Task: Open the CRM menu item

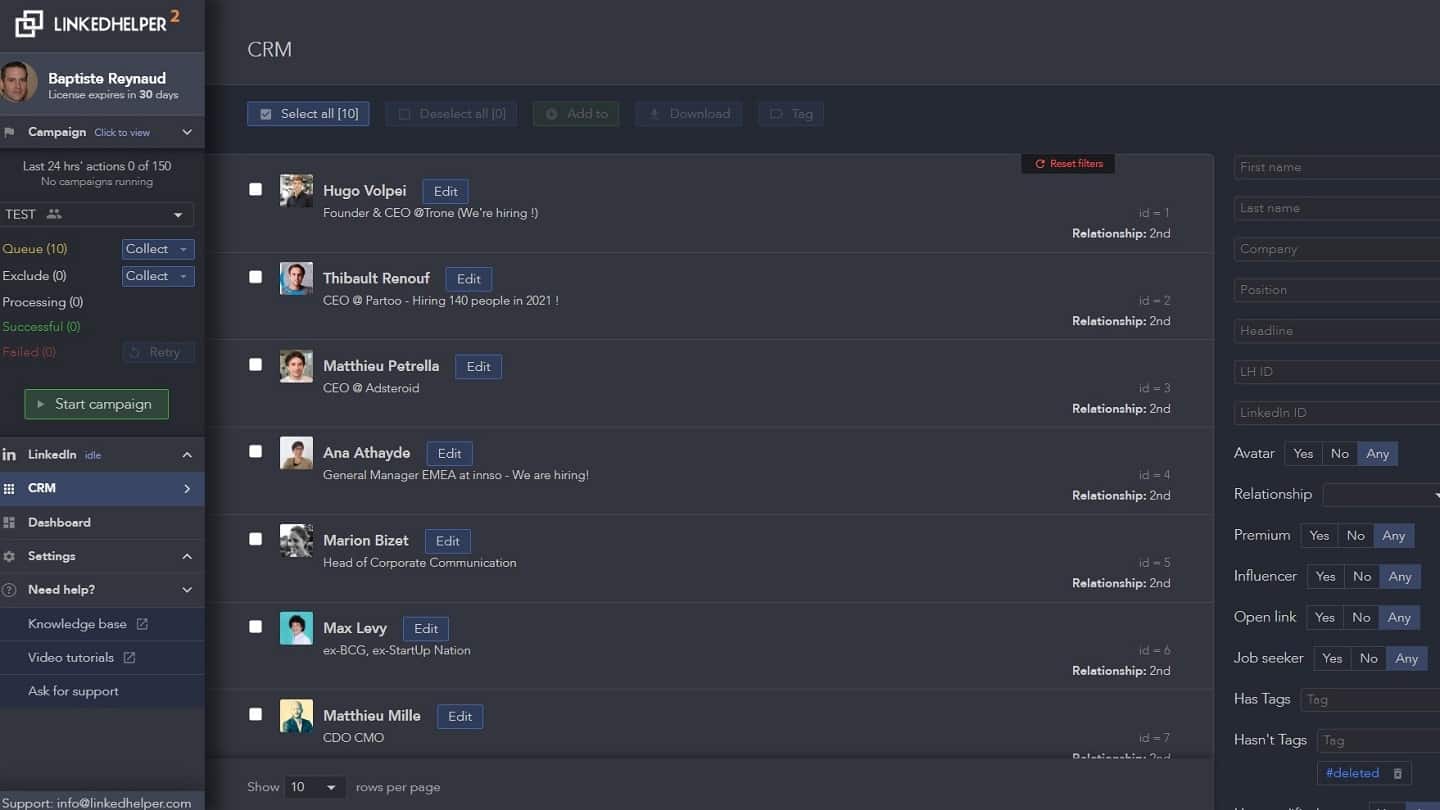Action: pyautogui.click(x=102, y=488)
